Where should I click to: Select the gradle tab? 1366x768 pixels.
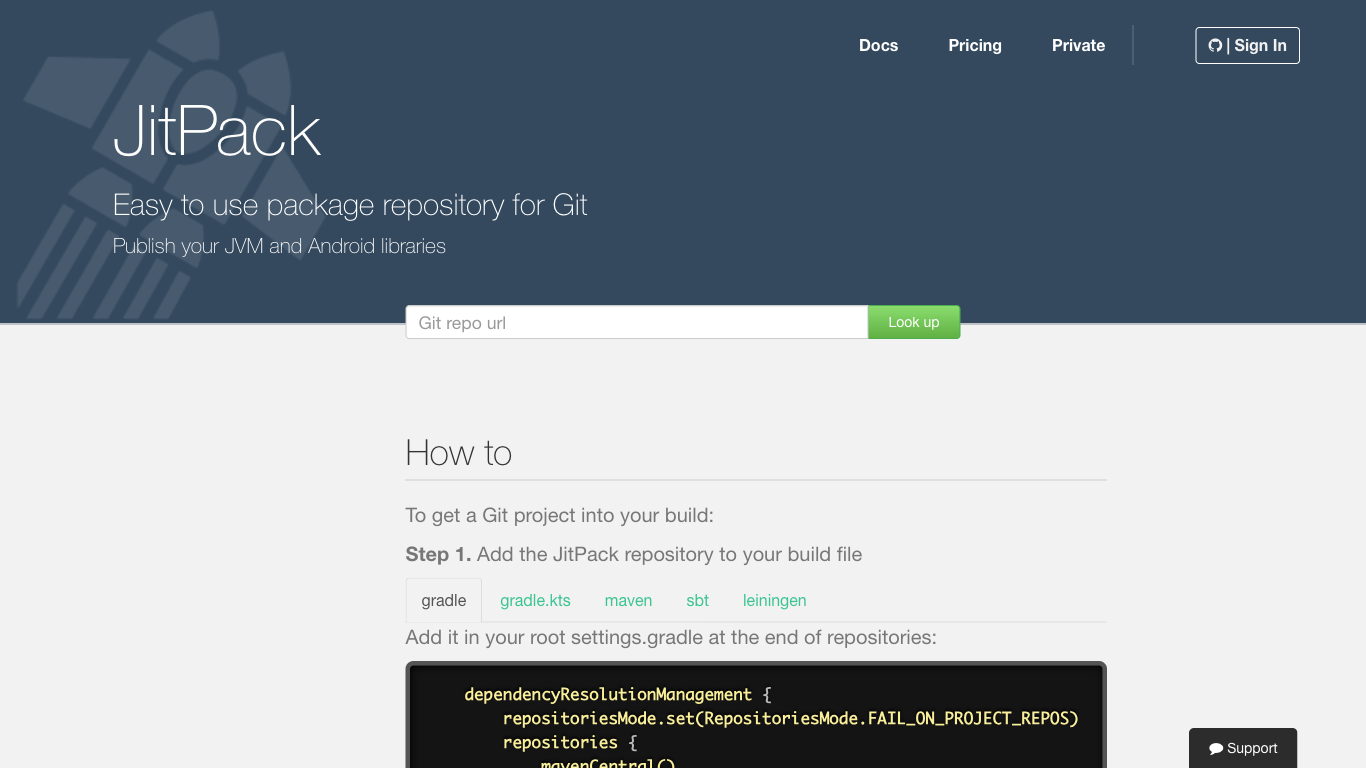444,600
